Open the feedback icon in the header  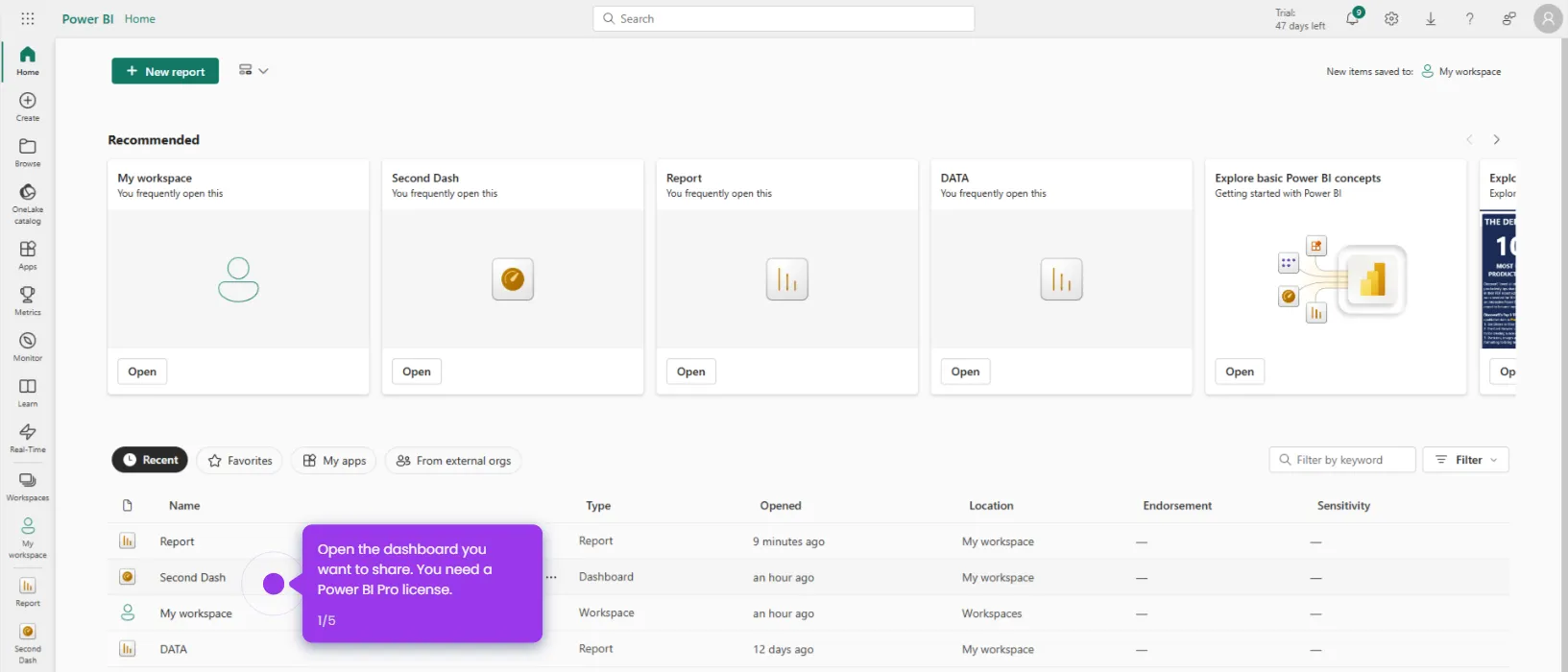point(1509,18)
